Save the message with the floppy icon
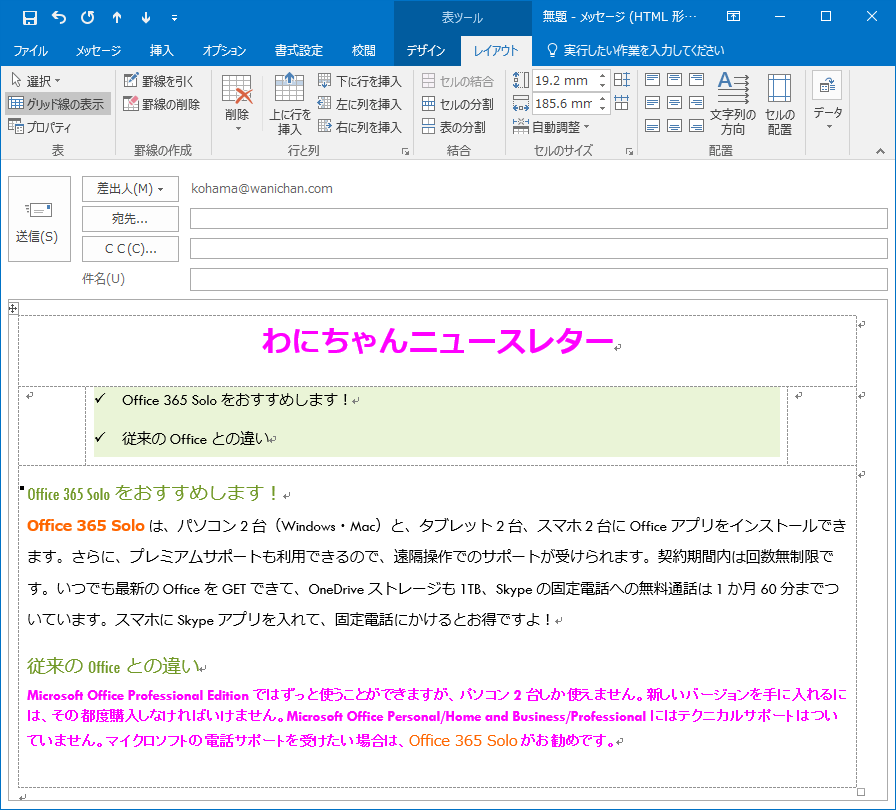The image size is (896, 810). click(x=30, y=18)
